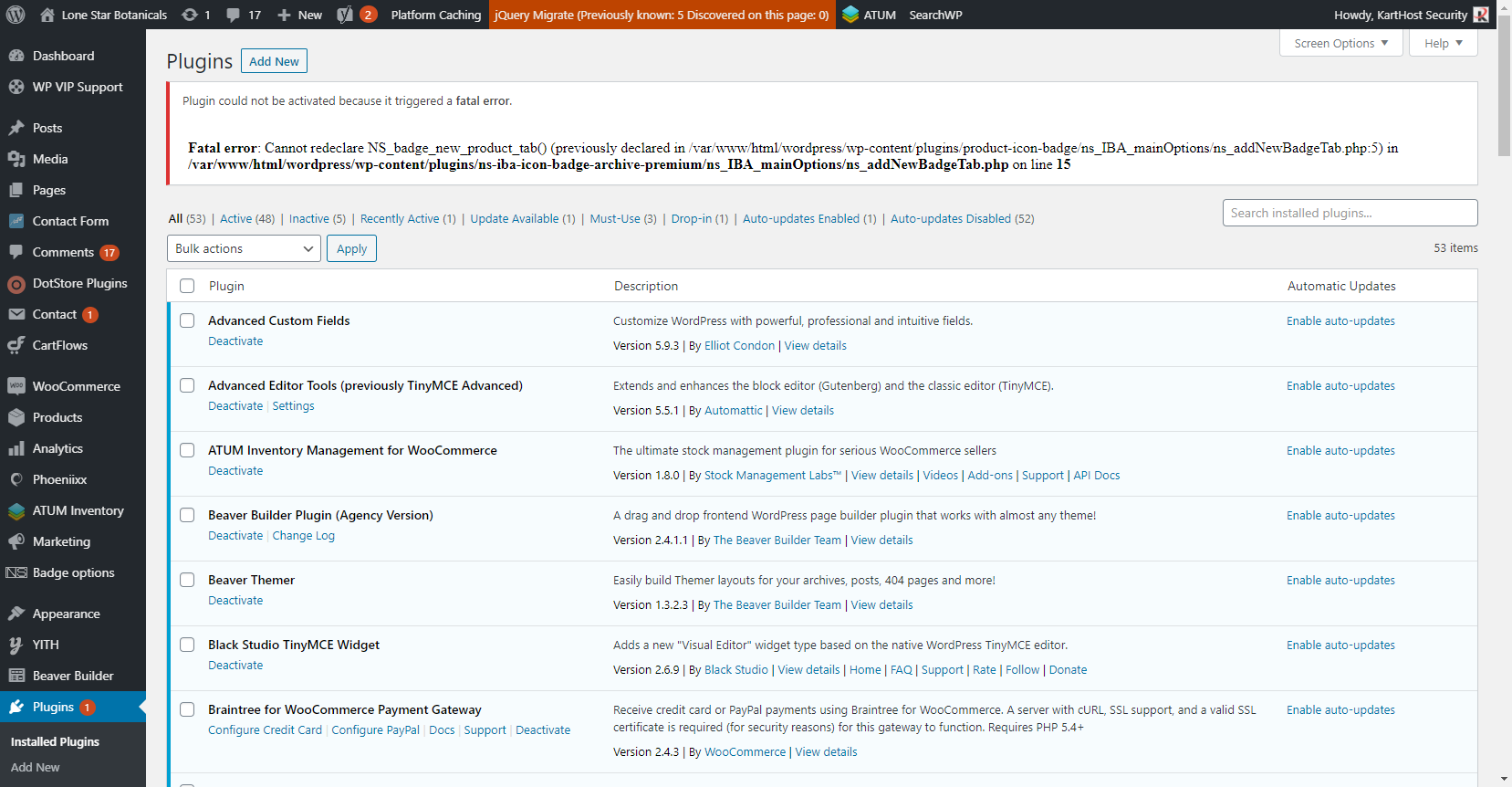
Task: Click the Phoeniixx sidebar icon
Action: click(x=16, y=479)
